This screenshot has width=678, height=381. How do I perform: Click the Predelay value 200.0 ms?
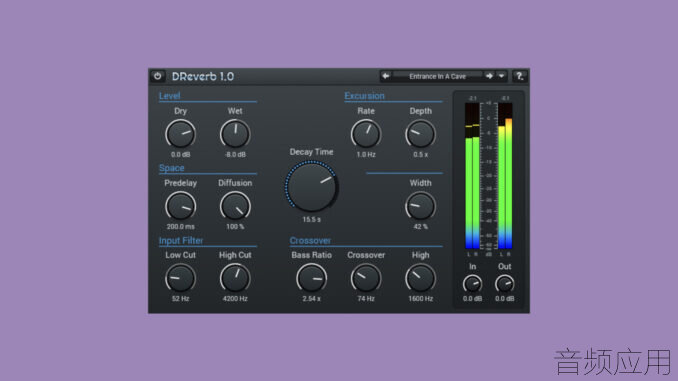(181, 227)
